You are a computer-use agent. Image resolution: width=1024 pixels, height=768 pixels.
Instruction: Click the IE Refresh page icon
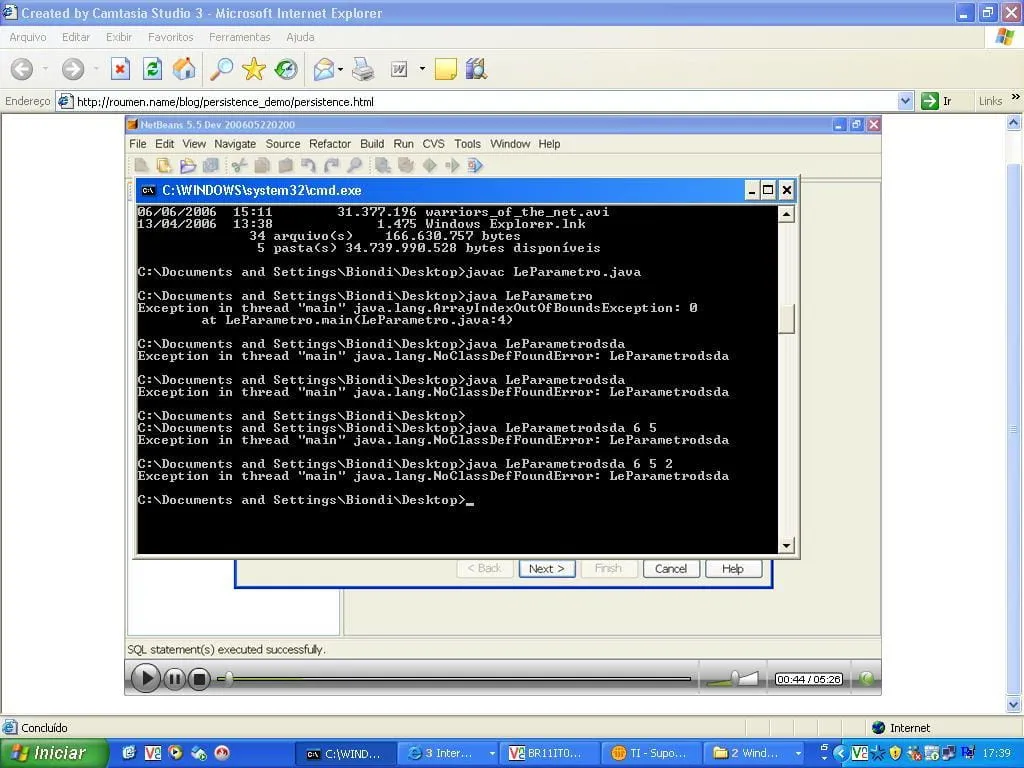(x=152, y=69)
